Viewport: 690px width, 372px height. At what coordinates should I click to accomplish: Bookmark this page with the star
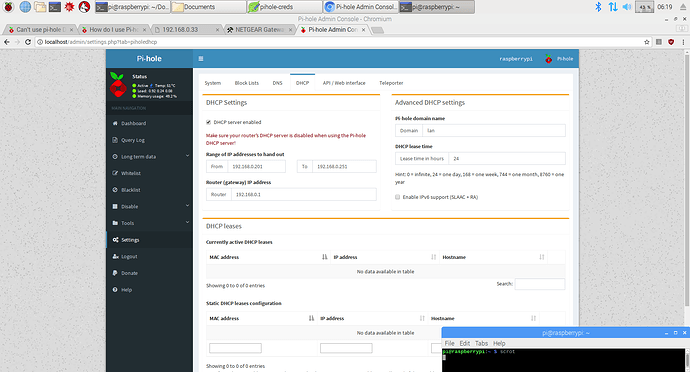click(646, 42)
